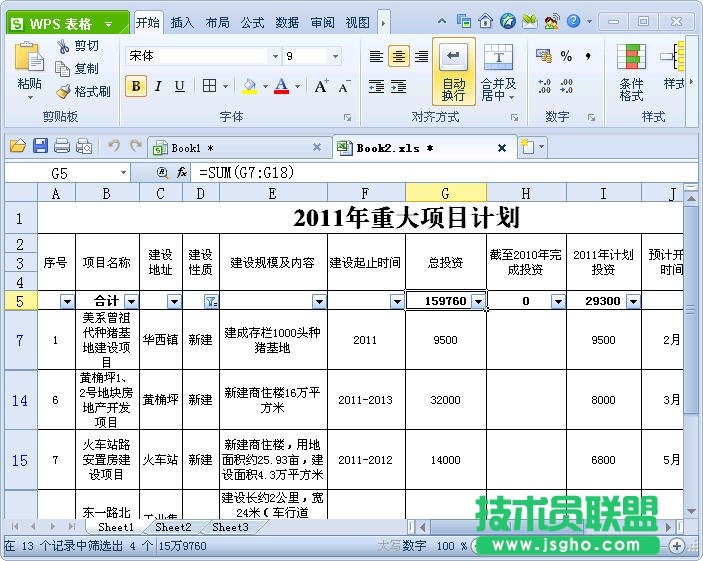703x561 pixels.
Task: Open filter dropdown in 合计 cell
Action: (x=131, y=301)
